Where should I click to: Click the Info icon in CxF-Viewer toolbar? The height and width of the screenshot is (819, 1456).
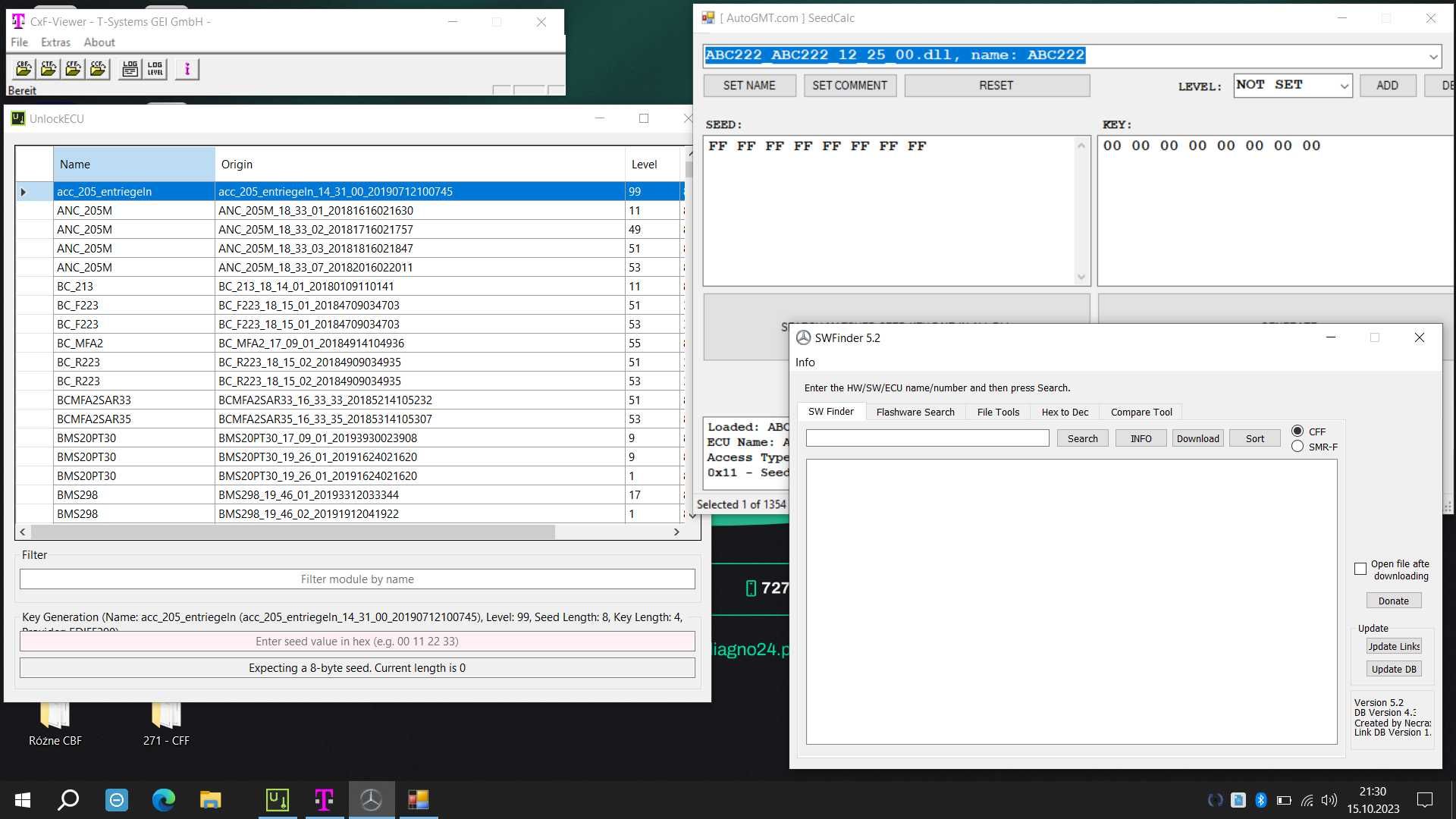point(188,68)
